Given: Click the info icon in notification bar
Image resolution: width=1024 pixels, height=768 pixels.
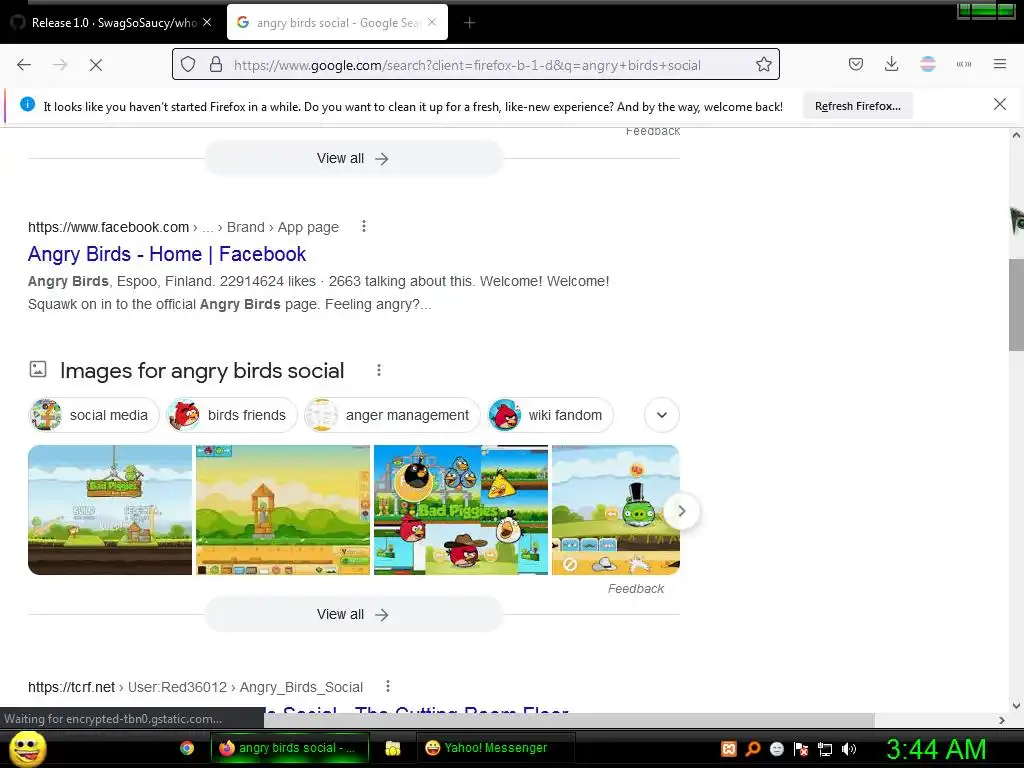Looking at the screenshot, I should (x=27, y=104).
